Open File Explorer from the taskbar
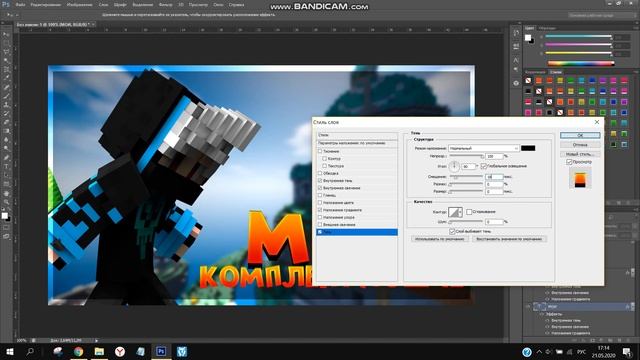 coord(99,351)
